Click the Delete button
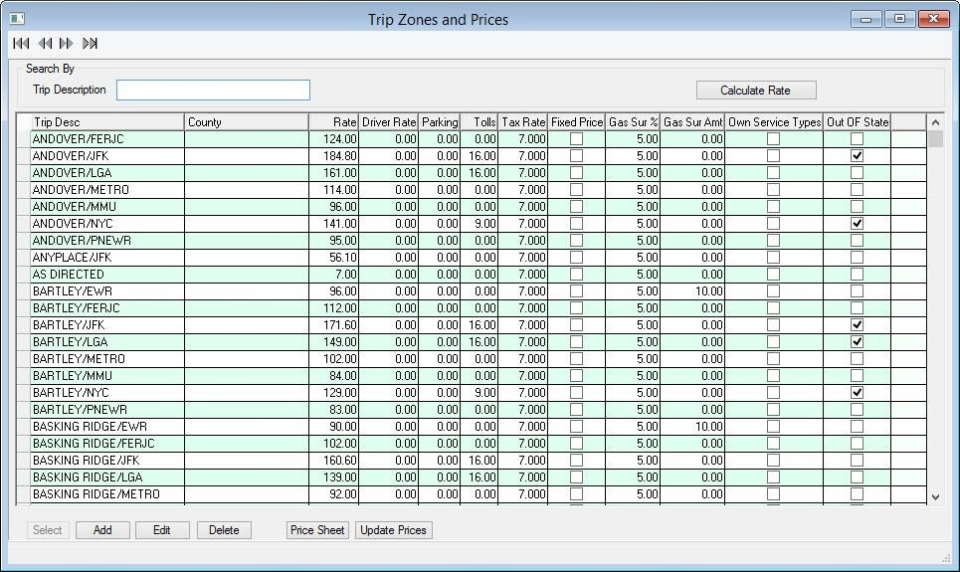 click(224, 530)
